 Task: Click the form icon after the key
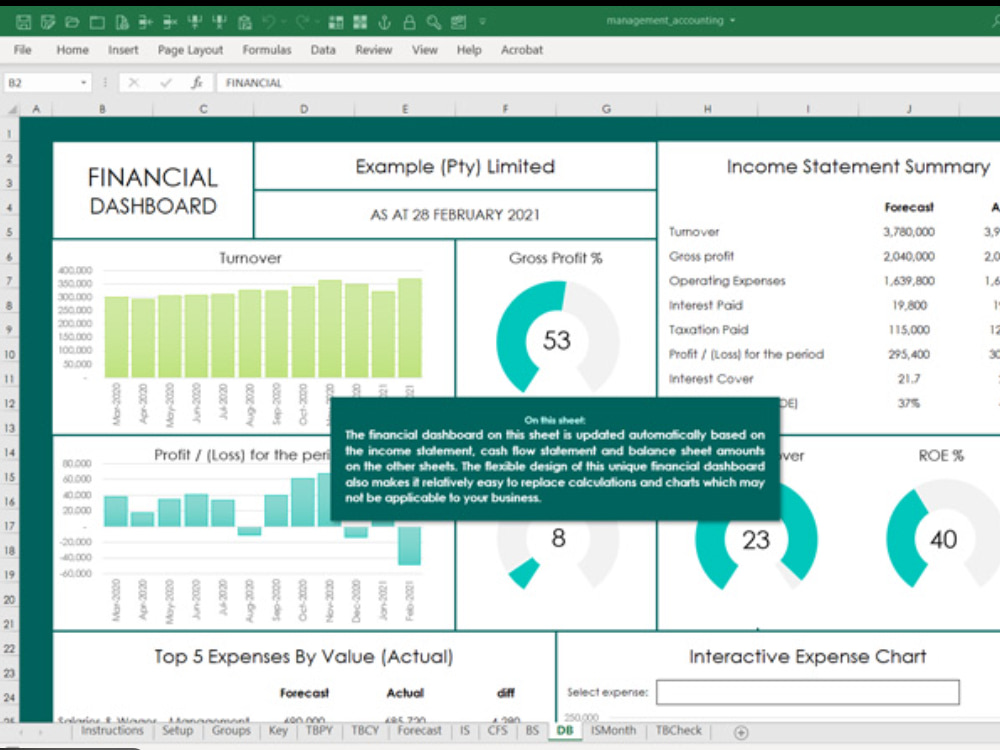pos(459,22)
